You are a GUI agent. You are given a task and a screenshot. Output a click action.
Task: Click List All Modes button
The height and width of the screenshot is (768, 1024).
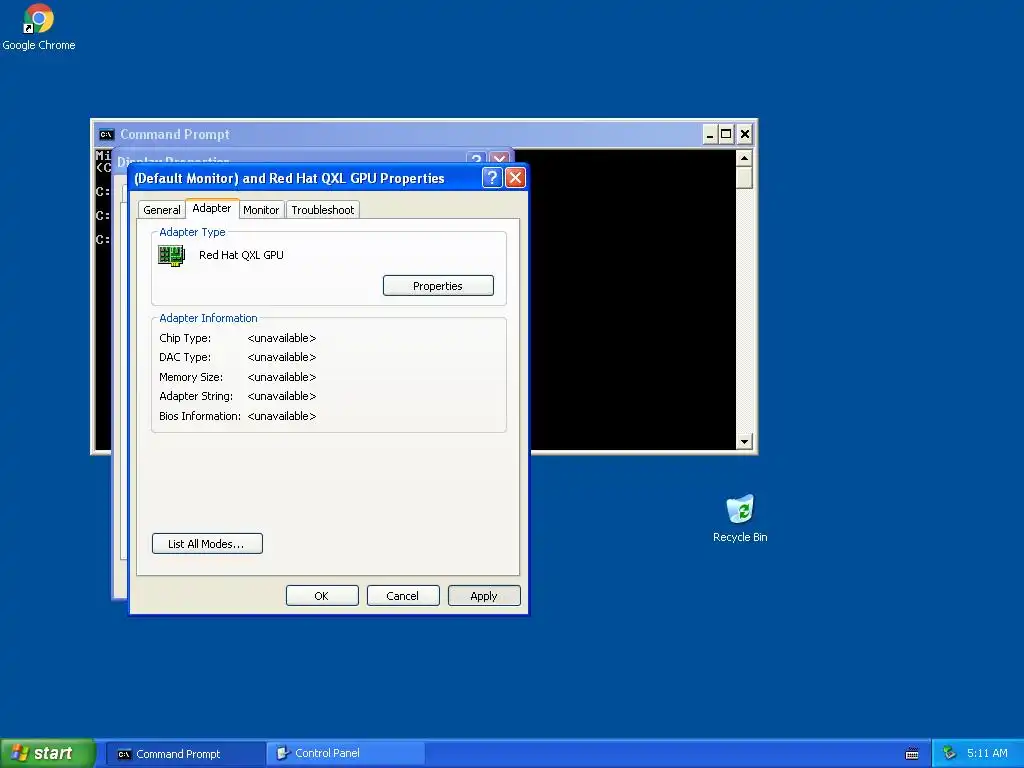(x=207, y=543)
